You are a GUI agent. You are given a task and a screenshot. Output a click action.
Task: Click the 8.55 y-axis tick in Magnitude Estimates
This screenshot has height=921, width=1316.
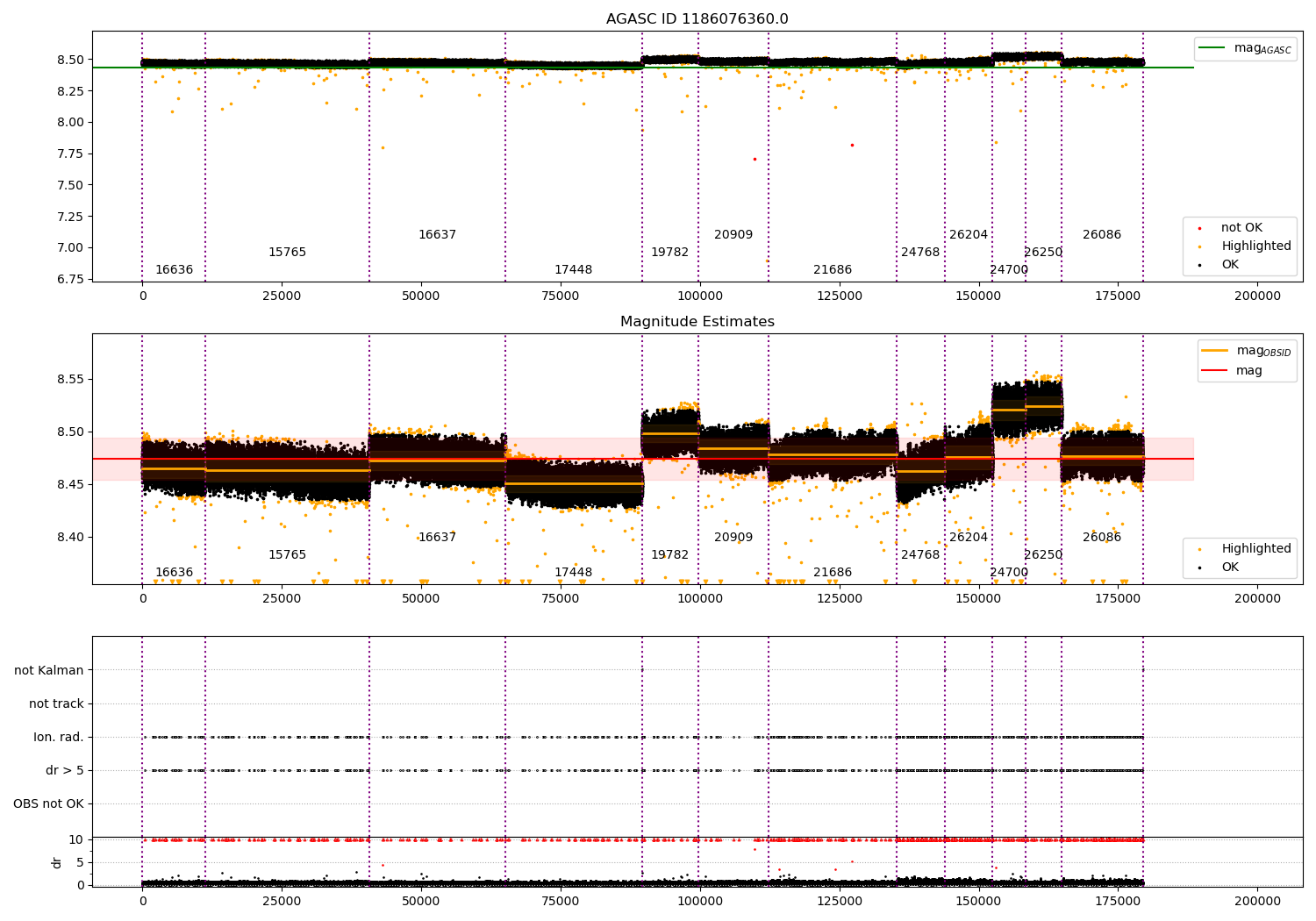pyautogui.click(x=69, y=380)
